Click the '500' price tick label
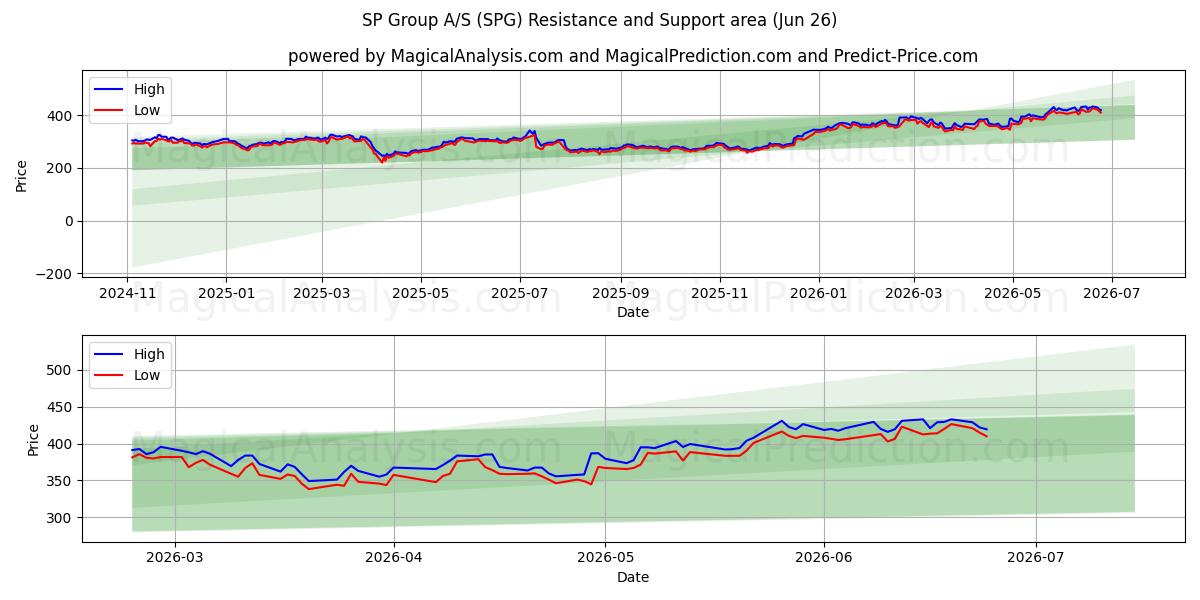This screenshot has height=600, width=1200. coord(61,370)
